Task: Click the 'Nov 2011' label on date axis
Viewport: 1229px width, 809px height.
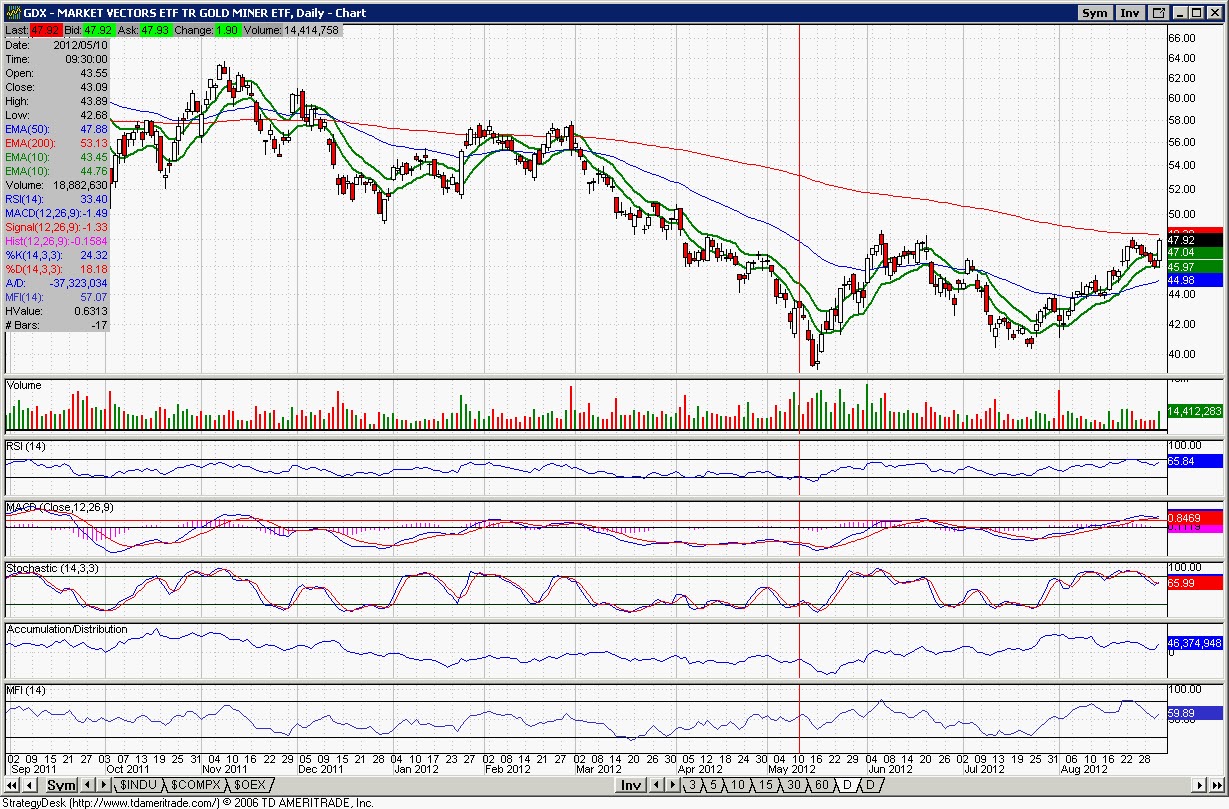Action: click(x=223, y=770)
